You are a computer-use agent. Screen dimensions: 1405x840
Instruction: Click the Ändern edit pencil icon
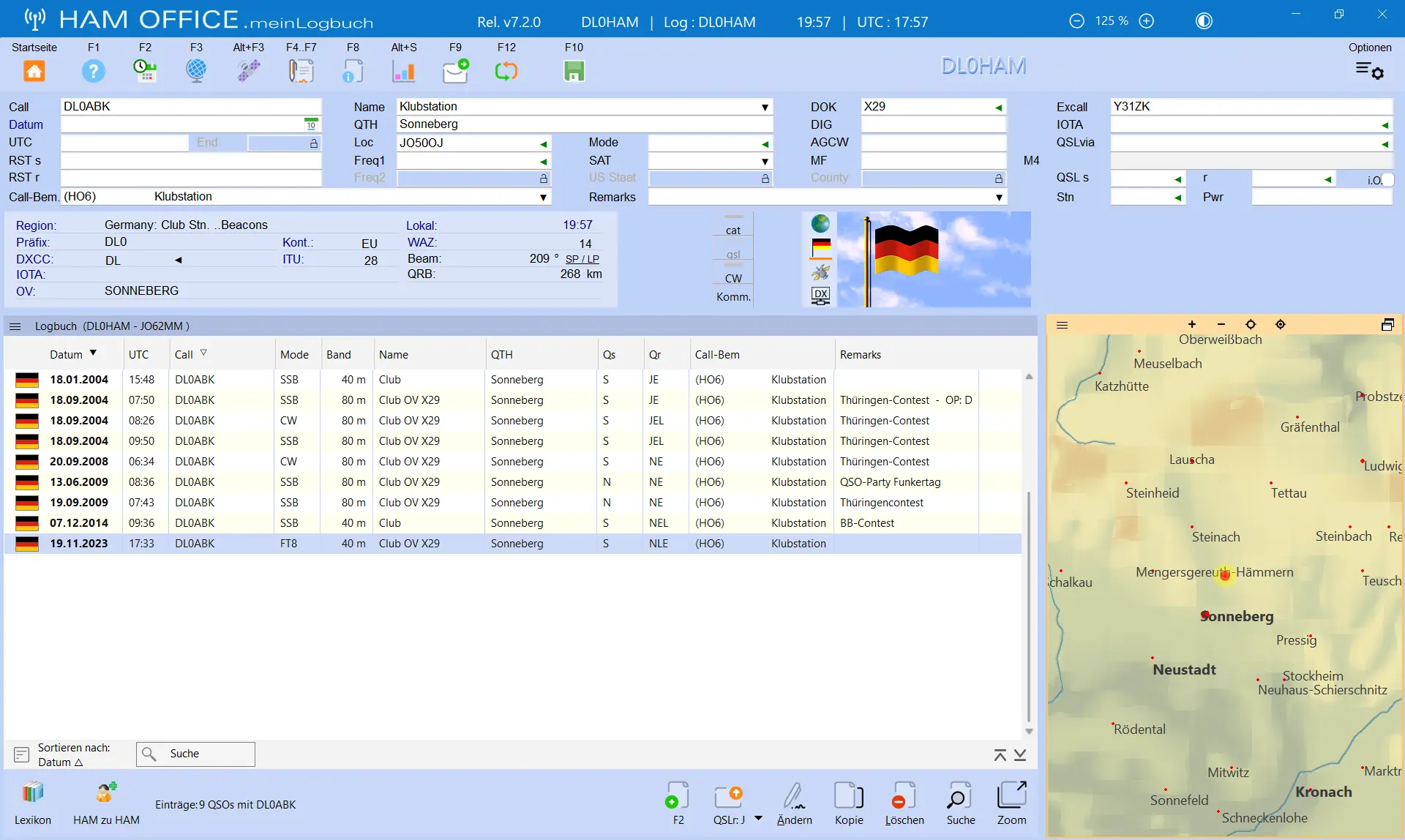795,797
